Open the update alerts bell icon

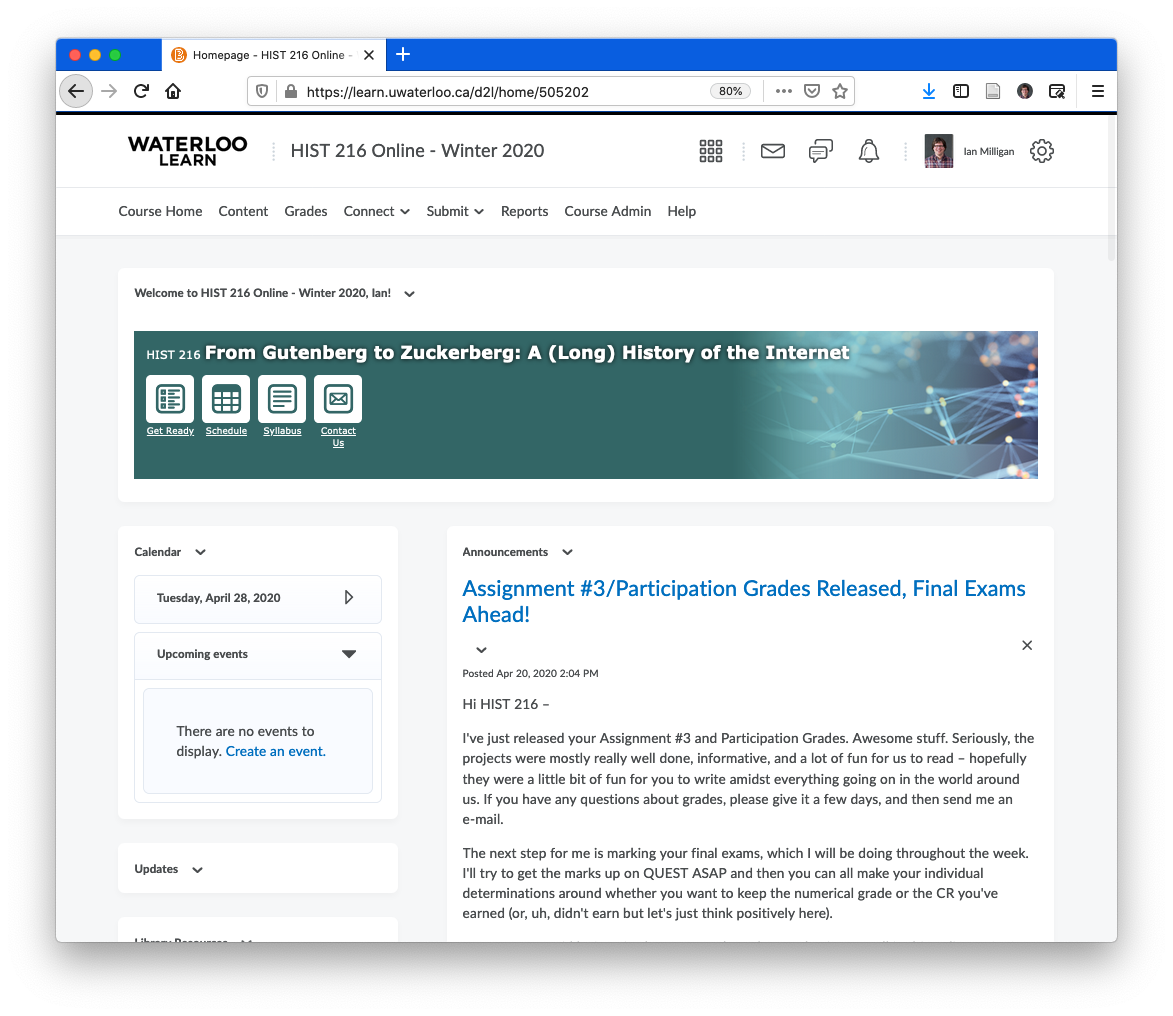point(869,151)
